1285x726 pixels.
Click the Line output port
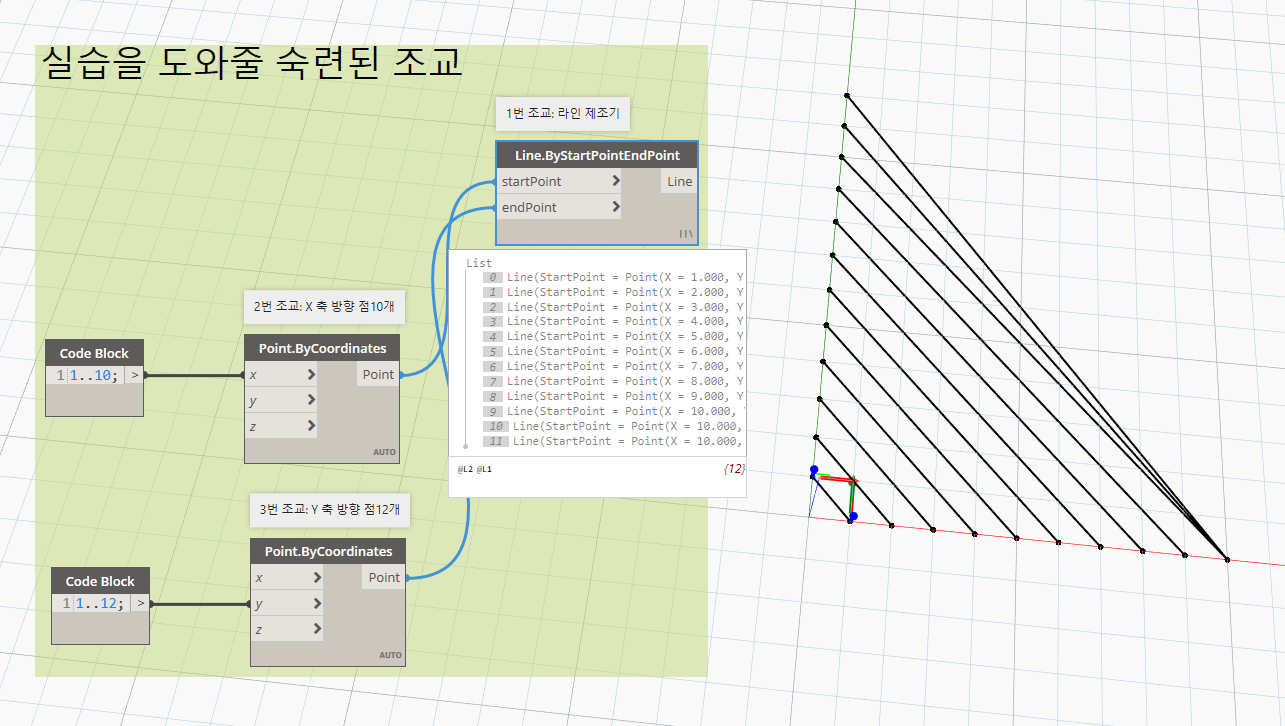[x=679, y=182]
